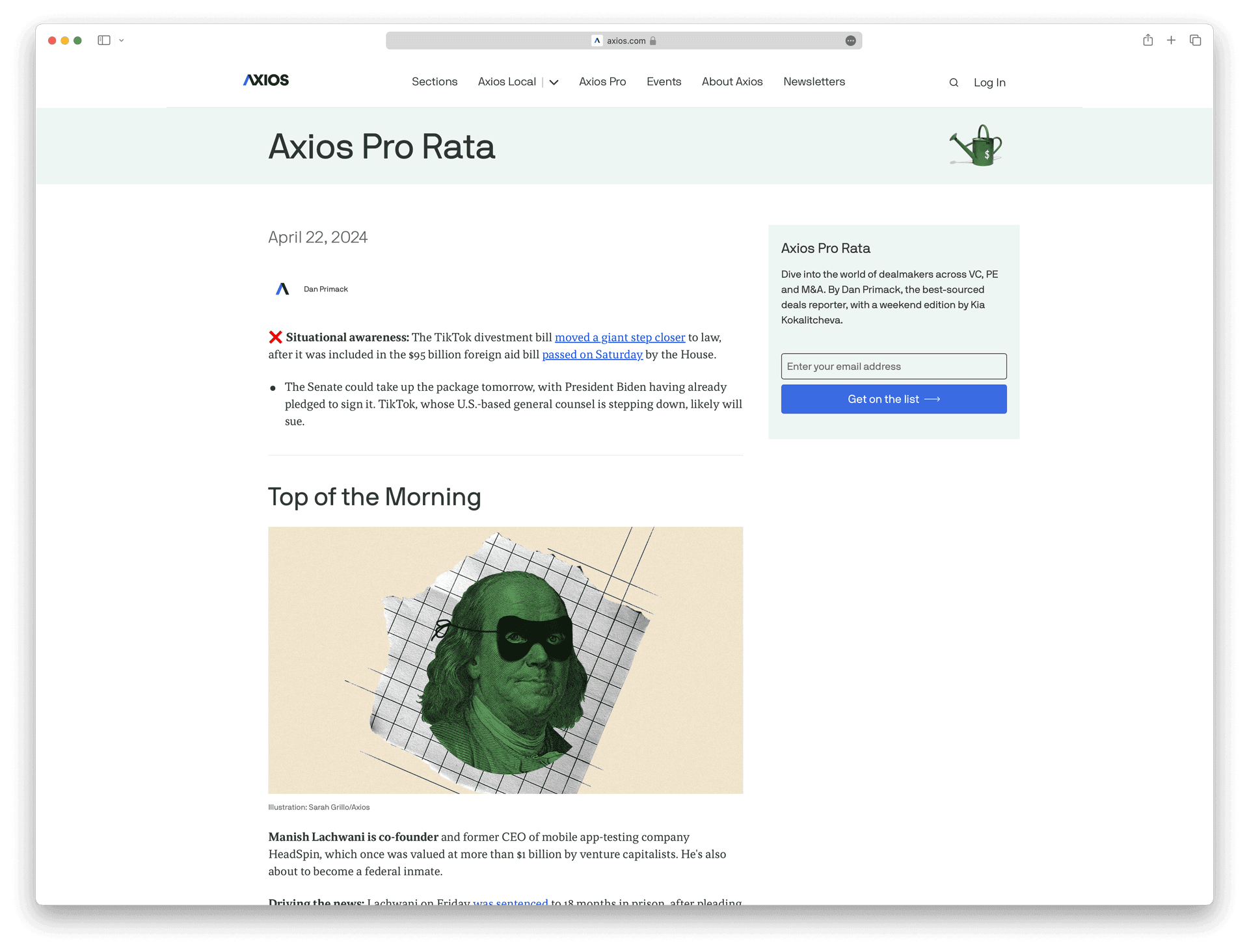Click the email input field for newsletter
This screenshot has width=1249, height=952.
tap(893, 366)
